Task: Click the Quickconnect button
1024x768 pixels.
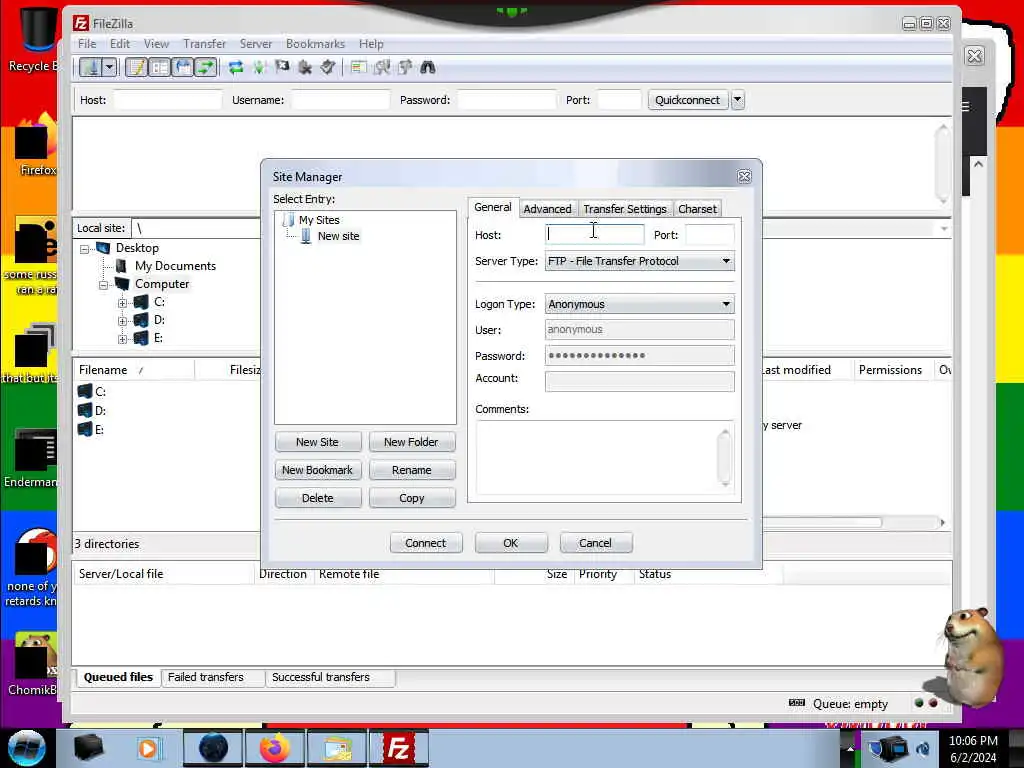Action: point(688,100)
